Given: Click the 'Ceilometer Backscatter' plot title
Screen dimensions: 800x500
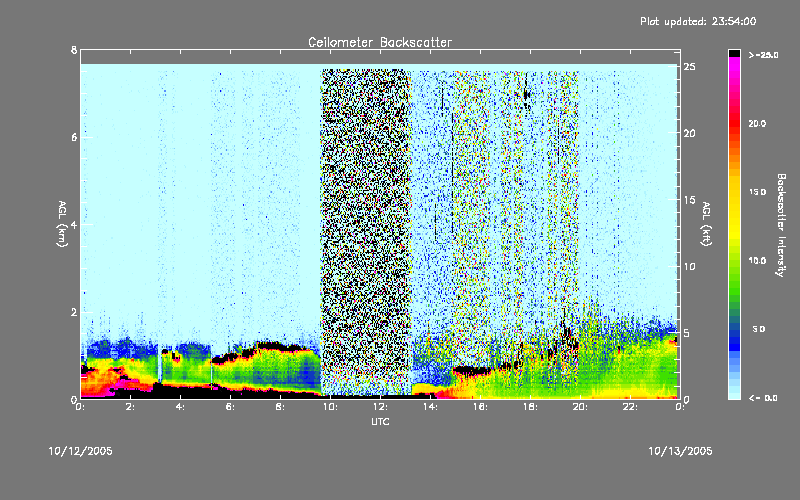Looking at the screenshot, I should click(380, 42).
